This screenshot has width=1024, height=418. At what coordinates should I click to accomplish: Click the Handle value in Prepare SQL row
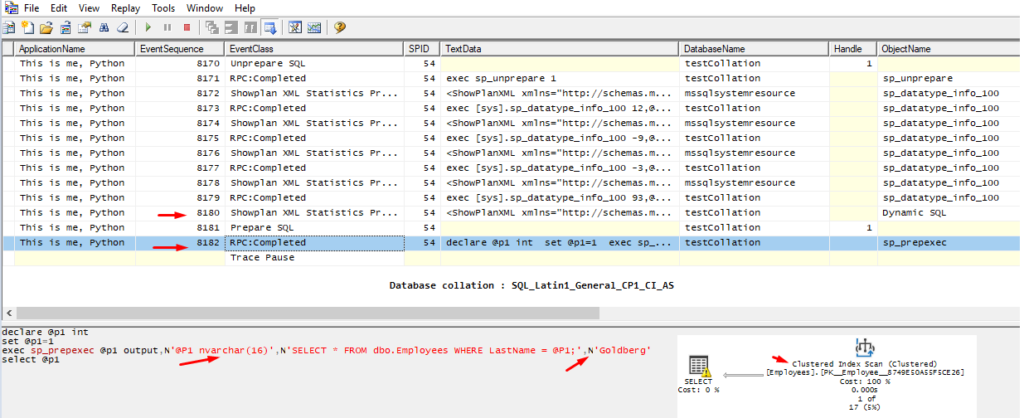853,228
